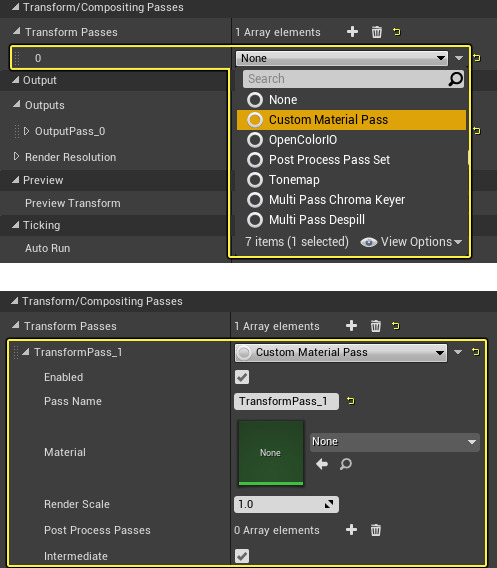Grab drag handle of OutputPass_0 row
This screenshot has height=568, width=497.
tap(17, 131)
